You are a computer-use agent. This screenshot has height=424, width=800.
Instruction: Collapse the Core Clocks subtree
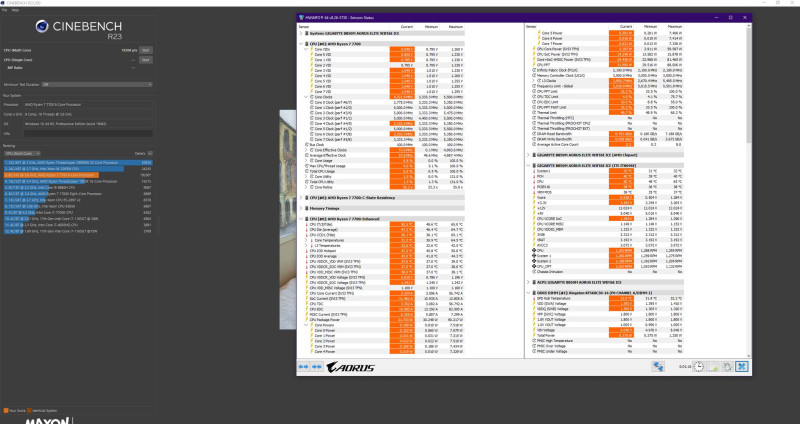click(x=306, y=97)
